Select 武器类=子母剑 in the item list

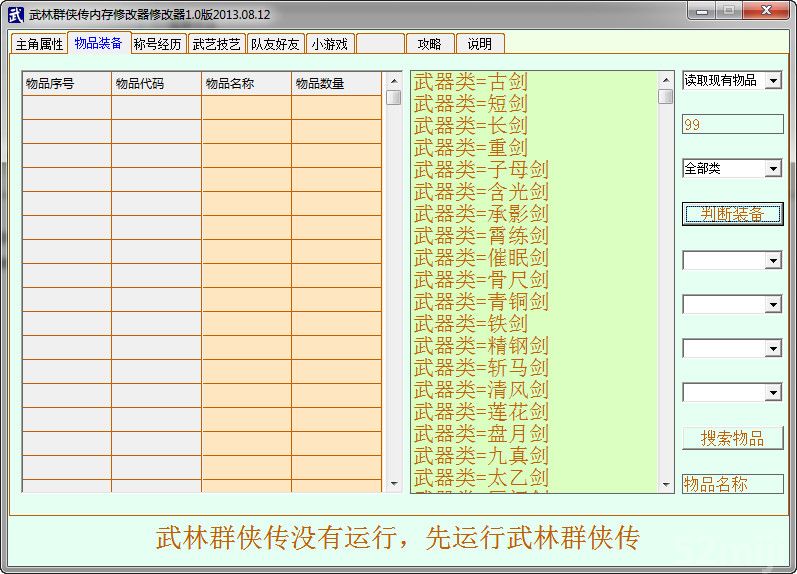tap(481, 170)
